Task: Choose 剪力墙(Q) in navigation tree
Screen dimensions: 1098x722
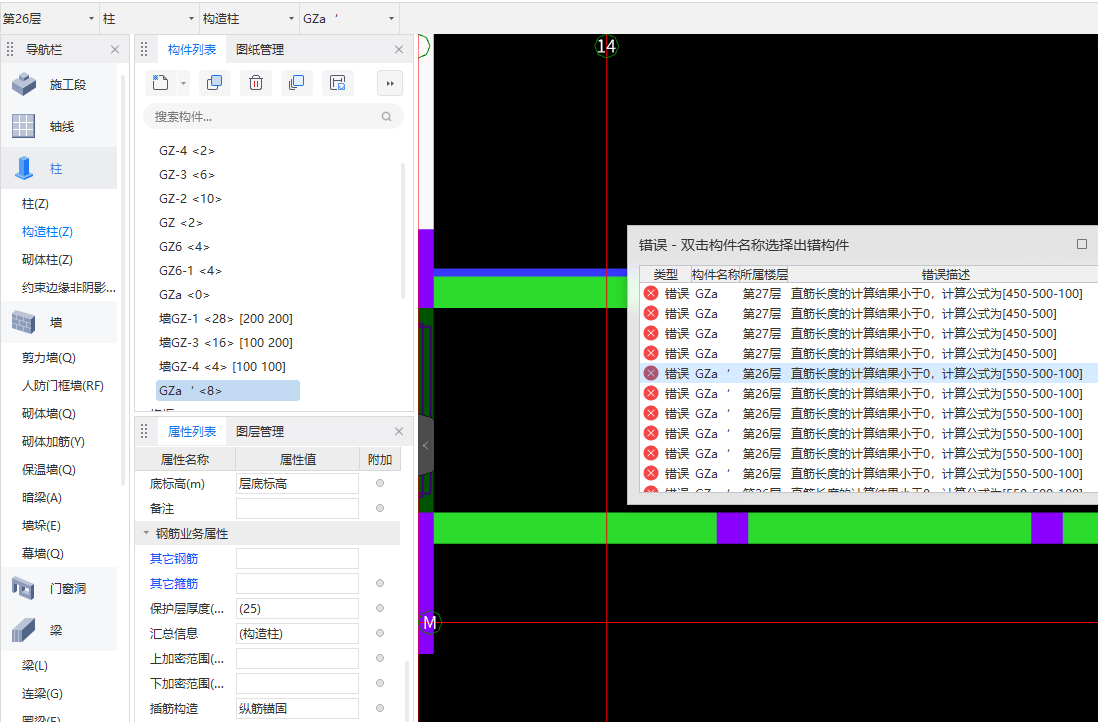Action: tap(48, 358)
